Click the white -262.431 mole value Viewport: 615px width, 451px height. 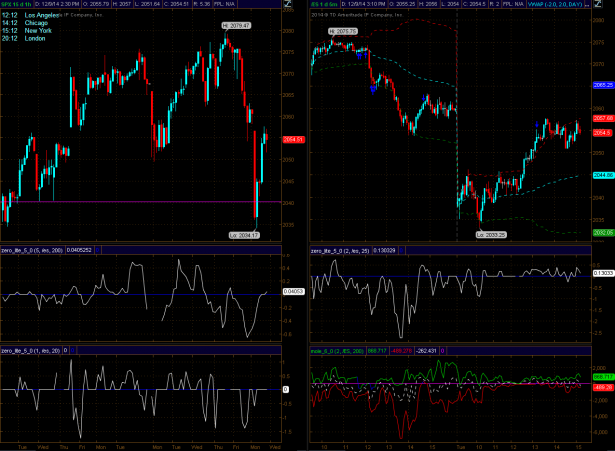point(426,351)
